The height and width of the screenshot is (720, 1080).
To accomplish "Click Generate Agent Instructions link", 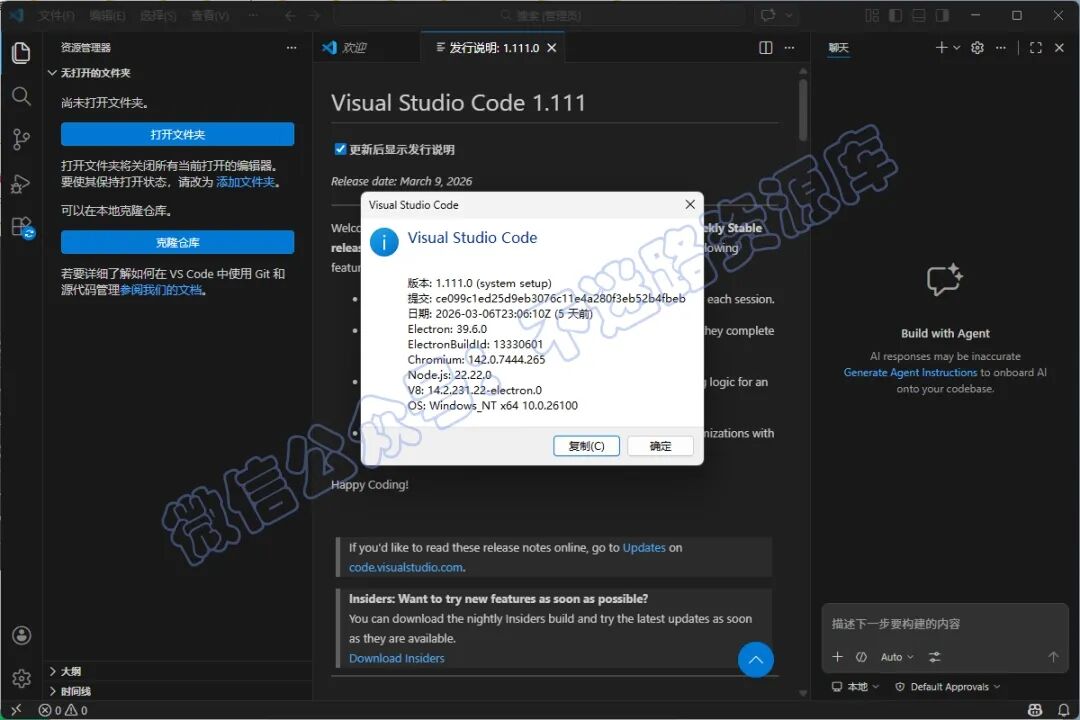I will (x=910, y=372).
